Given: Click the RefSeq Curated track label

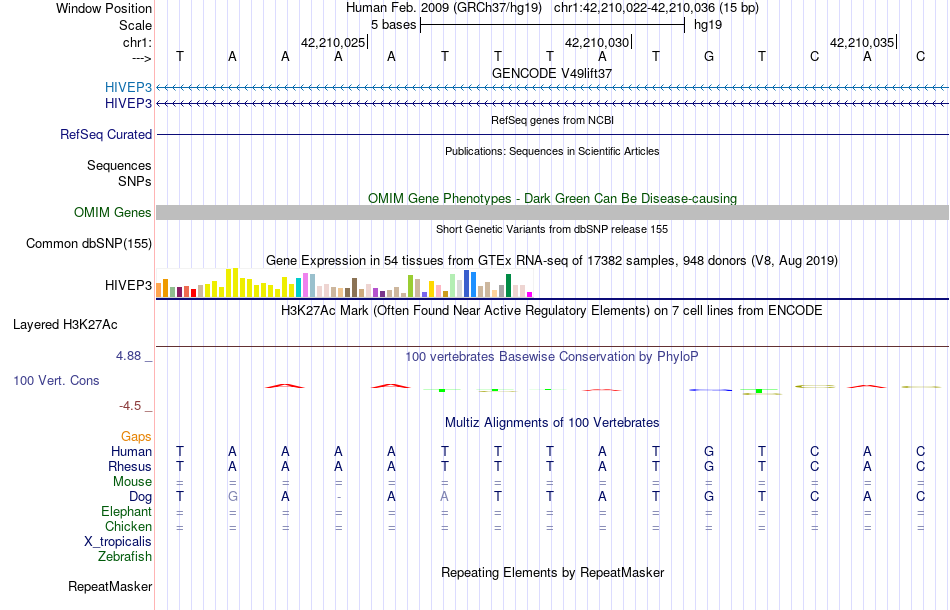Looking at the screenshot, I should click(x=106, y=134).
